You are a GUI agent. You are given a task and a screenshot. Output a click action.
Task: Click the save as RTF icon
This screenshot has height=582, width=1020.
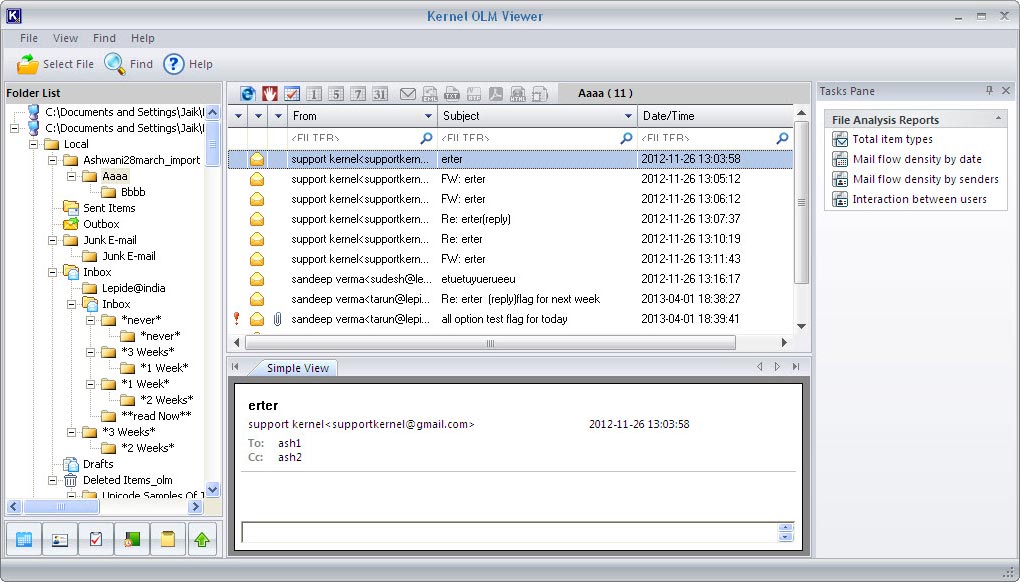click(474, 94)
